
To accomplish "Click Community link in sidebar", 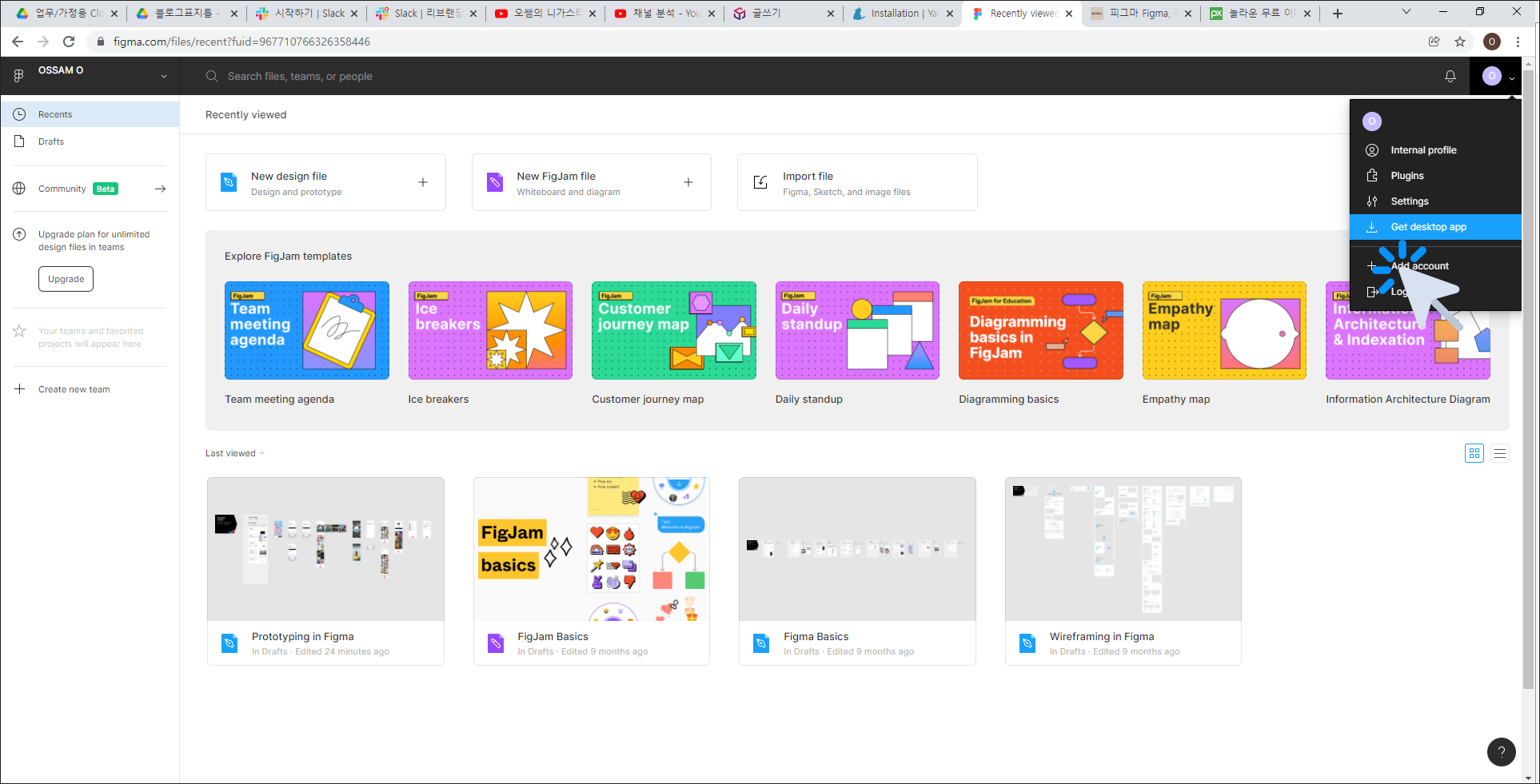I will 62,189.
